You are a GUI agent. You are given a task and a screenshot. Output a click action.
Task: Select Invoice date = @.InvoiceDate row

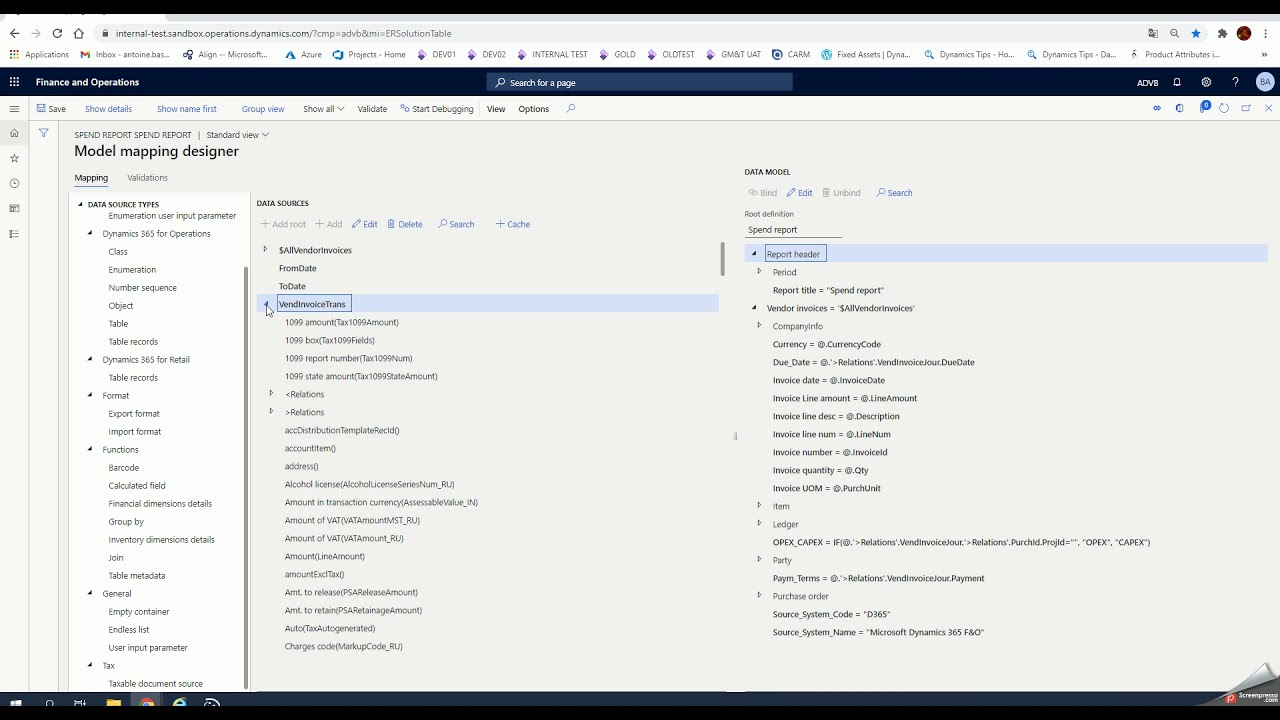tap(828, 380)
